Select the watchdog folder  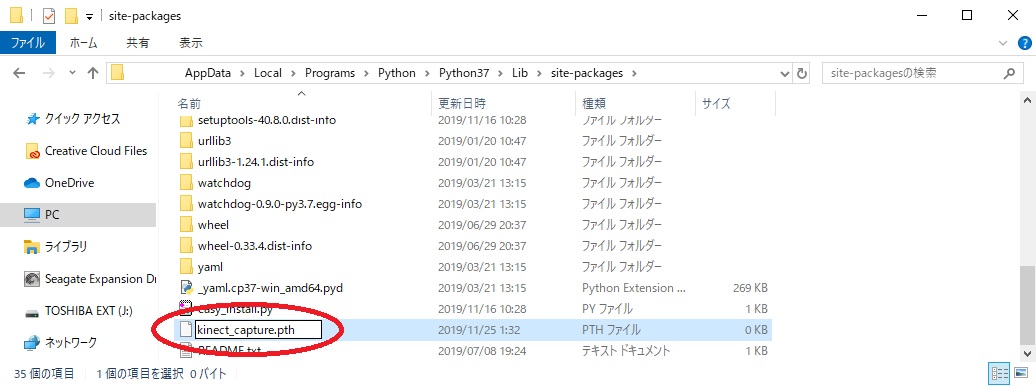(x=224, y=182)
